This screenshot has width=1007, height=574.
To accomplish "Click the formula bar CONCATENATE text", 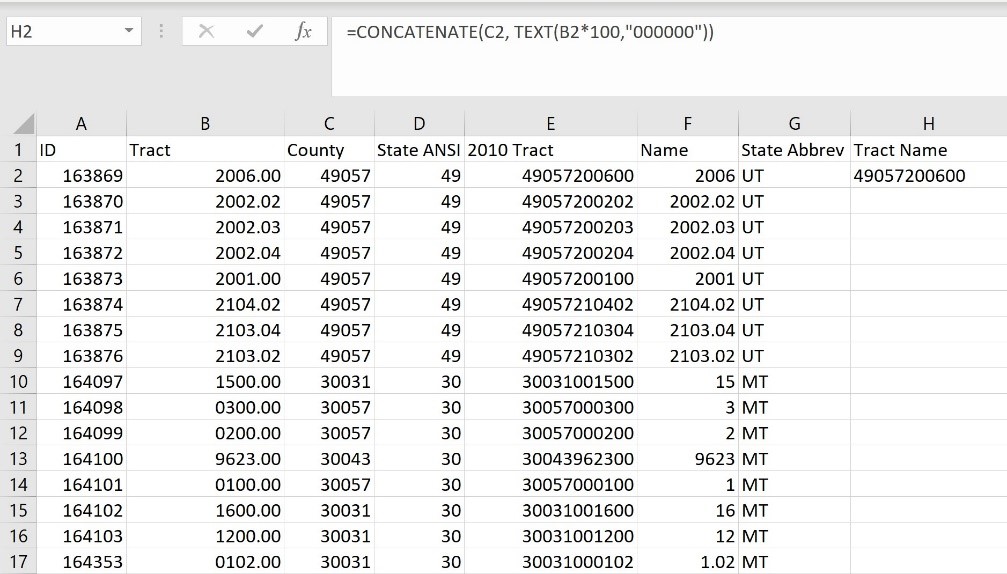I will (530, 32).
